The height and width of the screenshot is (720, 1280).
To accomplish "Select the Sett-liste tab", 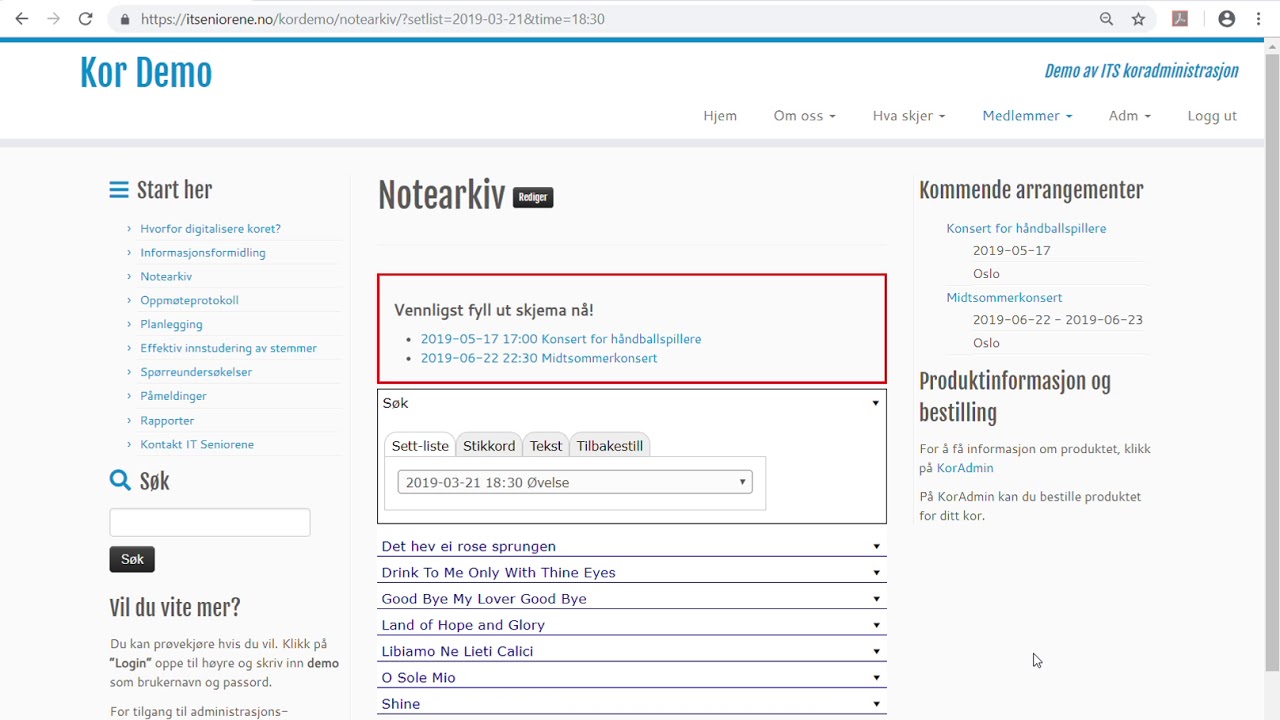I will tap(420, 446).
